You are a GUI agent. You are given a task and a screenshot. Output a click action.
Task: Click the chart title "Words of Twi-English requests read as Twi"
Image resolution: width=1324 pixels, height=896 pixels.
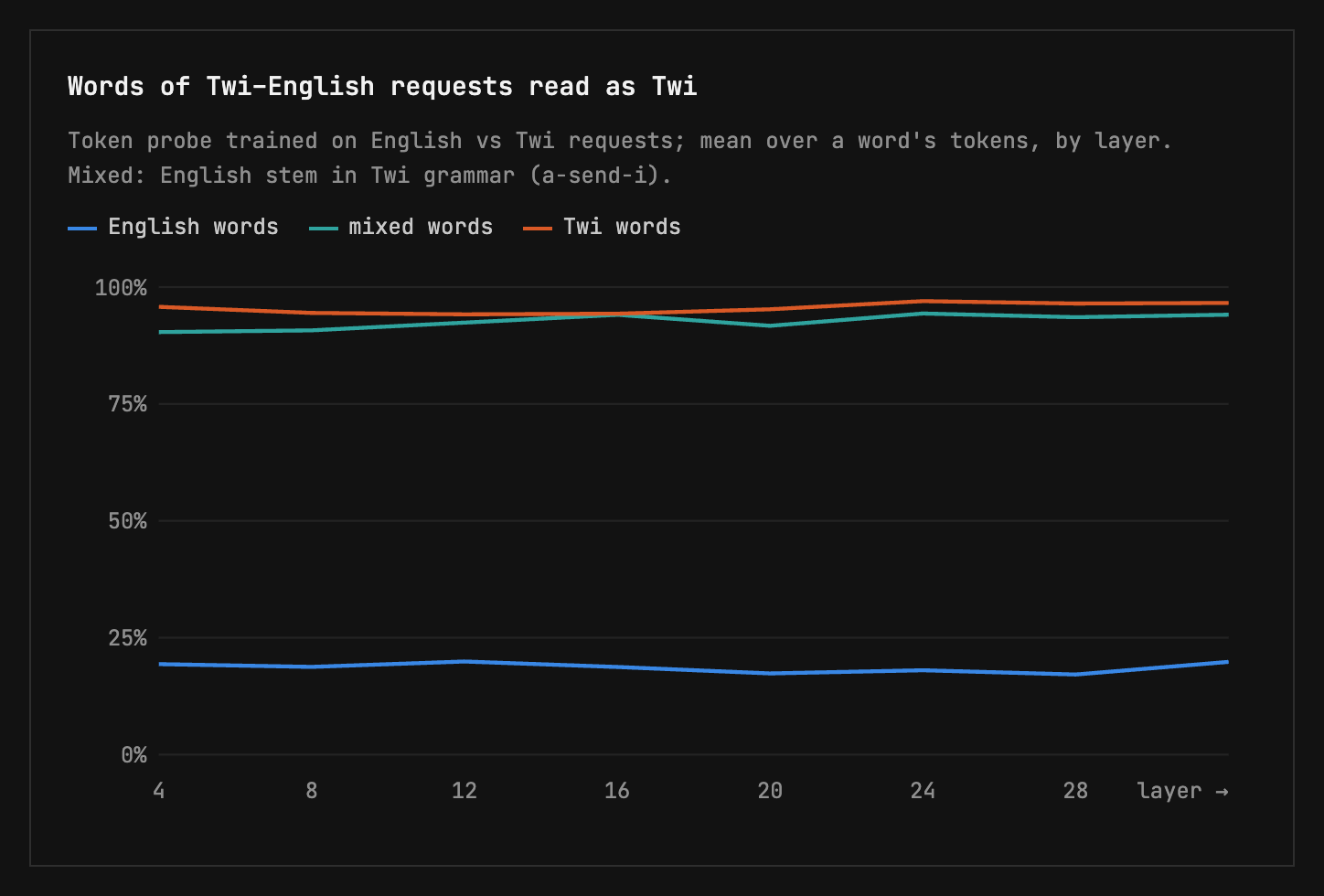click(x=382, y=87)
